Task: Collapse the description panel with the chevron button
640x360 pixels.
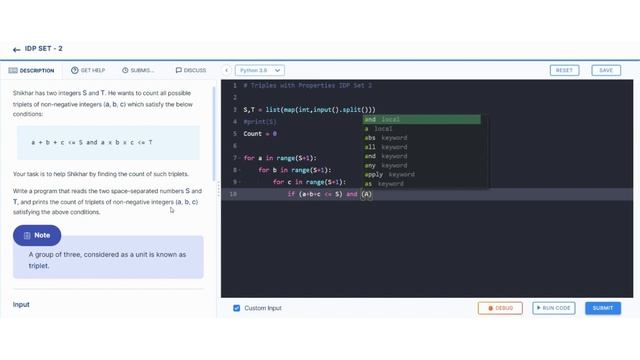Action: tap(227, 70)
